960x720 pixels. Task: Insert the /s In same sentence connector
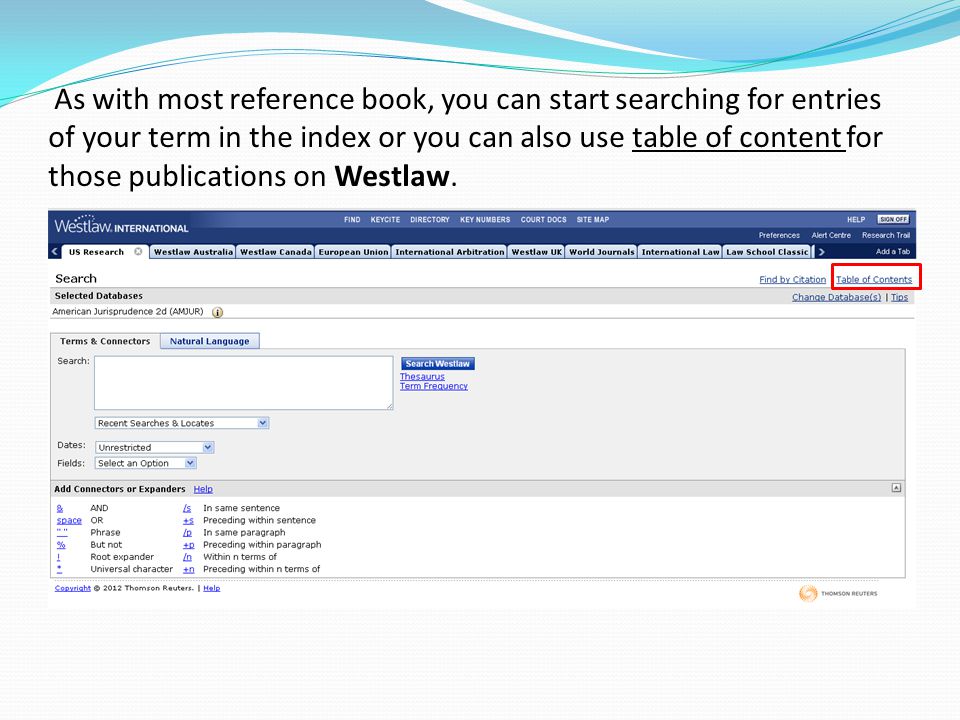[x=187, y=508]
